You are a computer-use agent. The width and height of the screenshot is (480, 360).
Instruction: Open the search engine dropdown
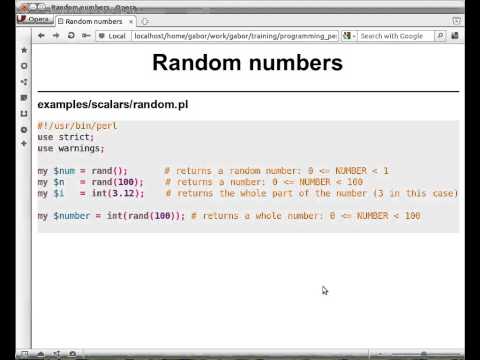tap(349, 36)
